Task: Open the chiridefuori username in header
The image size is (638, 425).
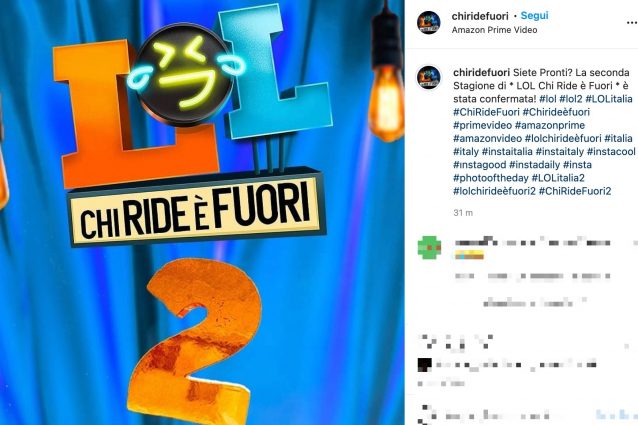Action: 480,16
